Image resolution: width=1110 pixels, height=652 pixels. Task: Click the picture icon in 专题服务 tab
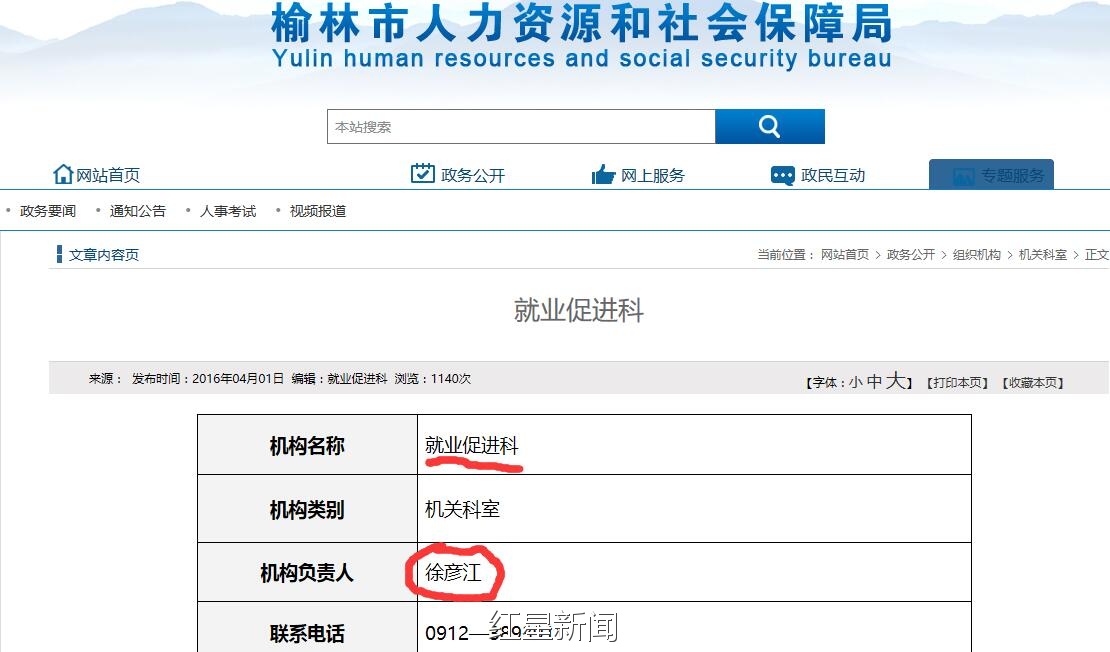[x=962, y=176]
